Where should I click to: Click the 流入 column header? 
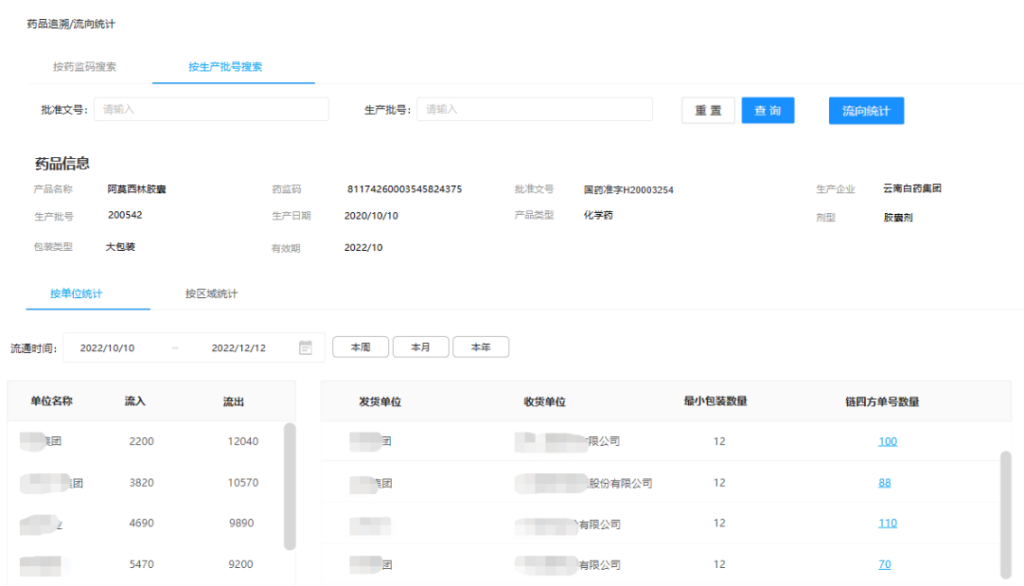point(135,401)
